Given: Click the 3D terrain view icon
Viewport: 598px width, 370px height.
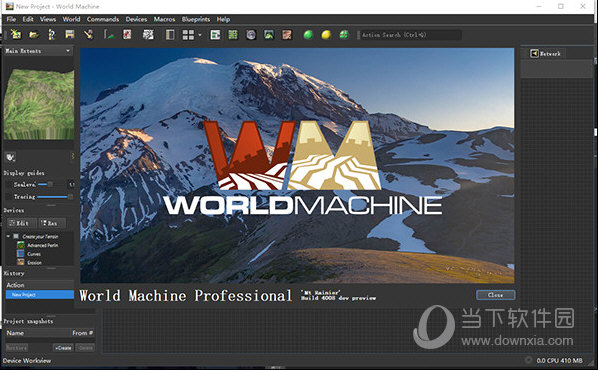Looking at the screenshot, I should (269, 35).
